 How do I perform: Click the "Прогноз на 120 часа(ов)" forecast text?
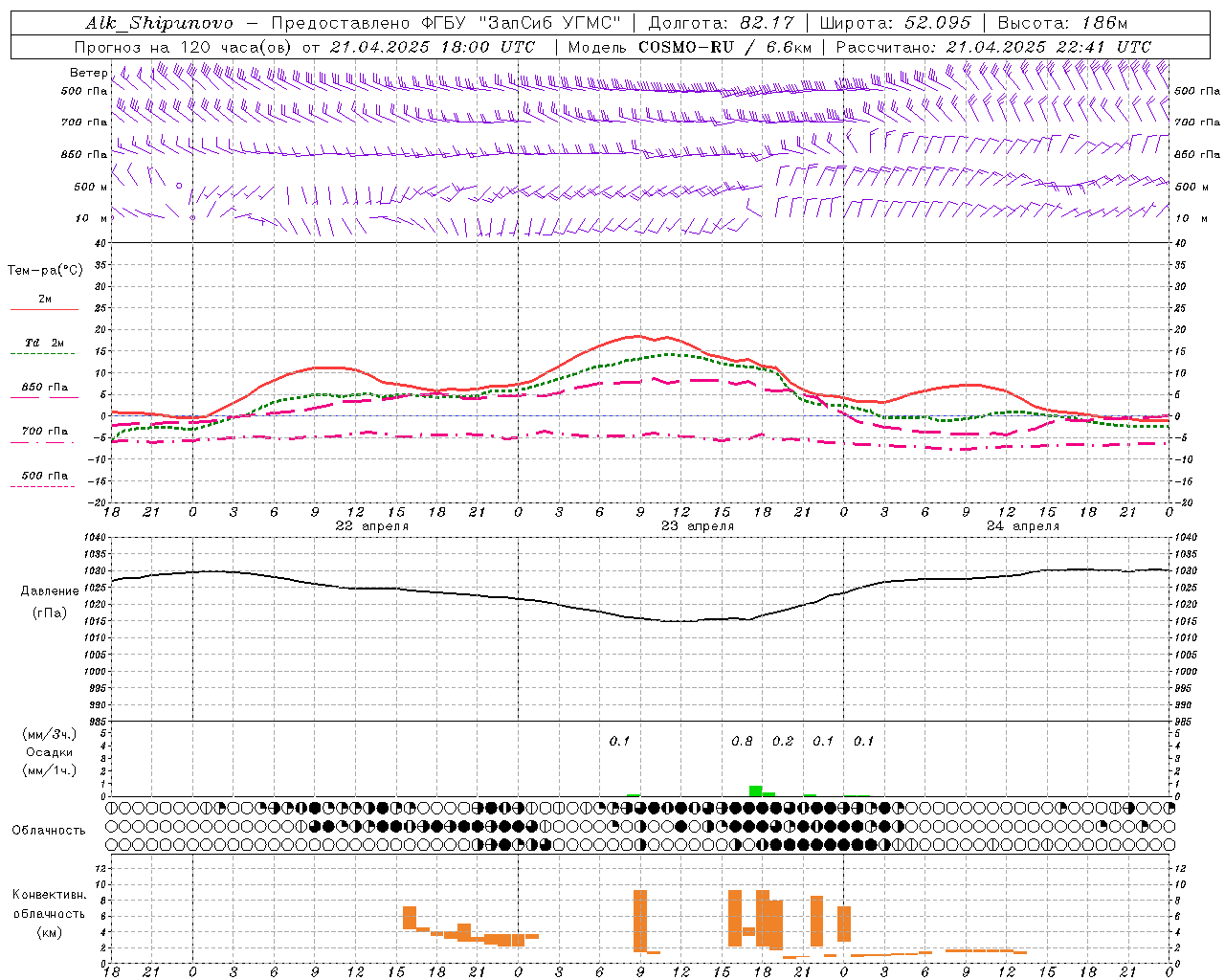click(x=184, y=47)
